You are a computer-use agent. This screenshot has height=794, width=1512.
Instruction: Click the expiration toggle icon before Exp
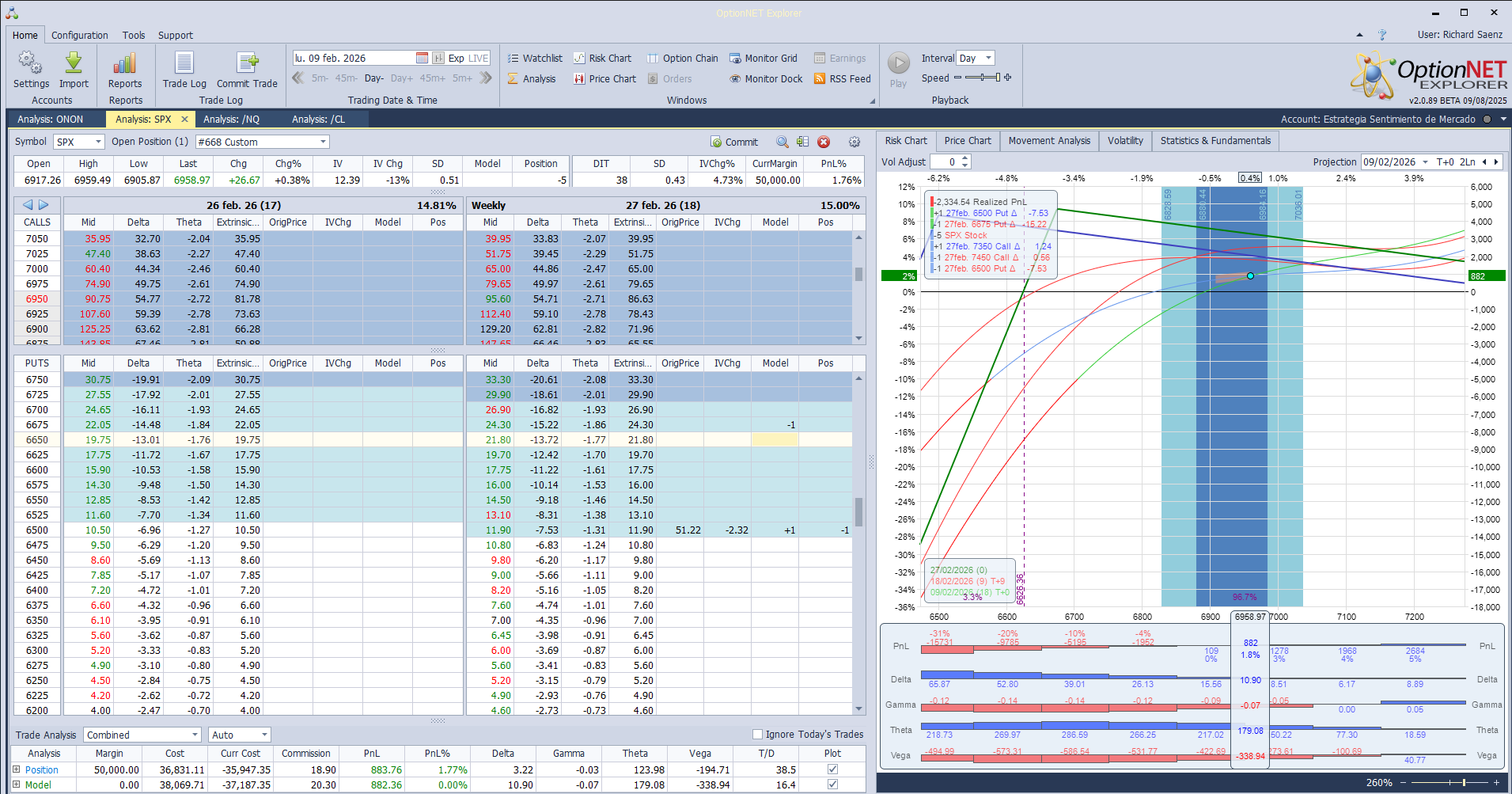tap(438, 58)
